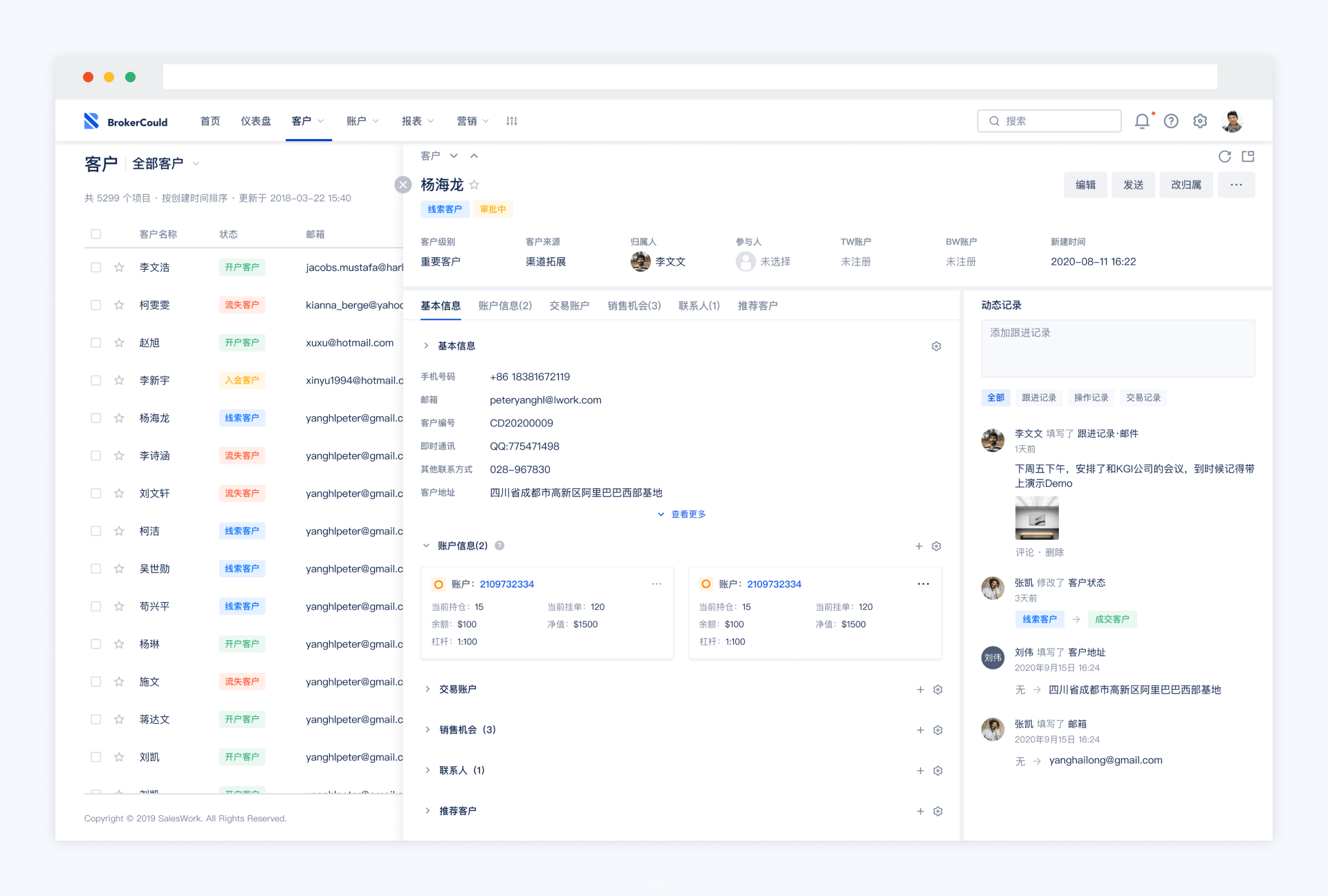Star the customer 杨海龙 in the detail header
The image size is (1328, 896).
(x=474, y=185)
